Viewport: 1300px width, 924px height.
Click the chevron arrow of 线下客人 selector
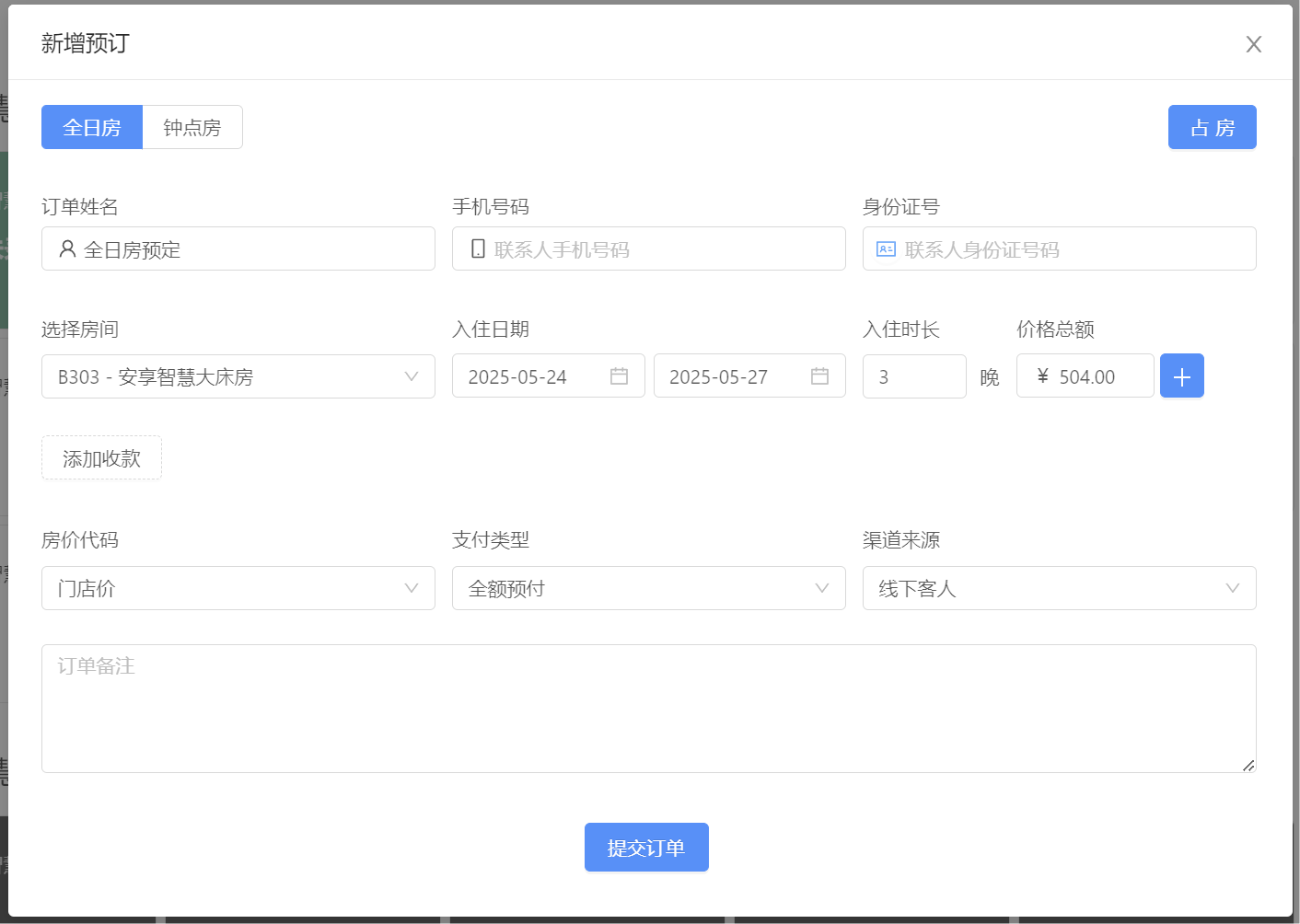coord(1233,588)
